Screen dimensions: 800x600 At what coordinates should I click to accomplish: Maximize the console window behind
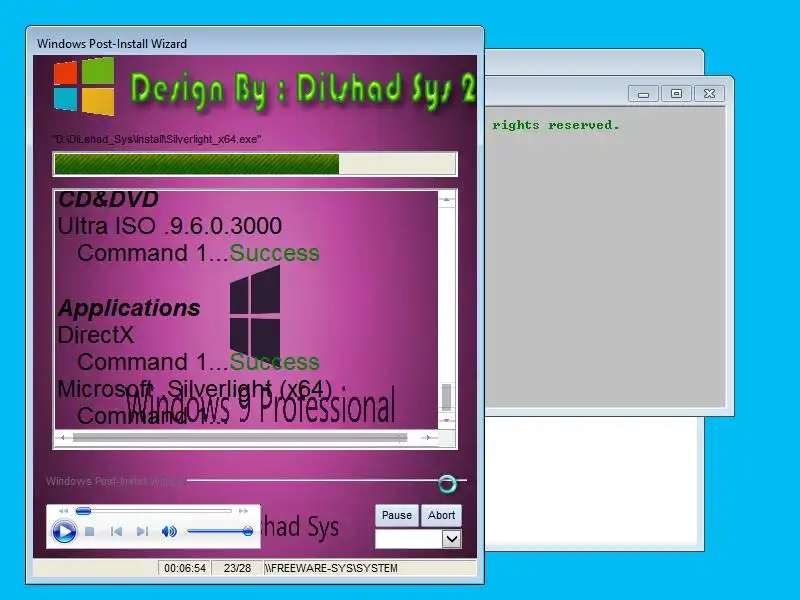point(676,94)
